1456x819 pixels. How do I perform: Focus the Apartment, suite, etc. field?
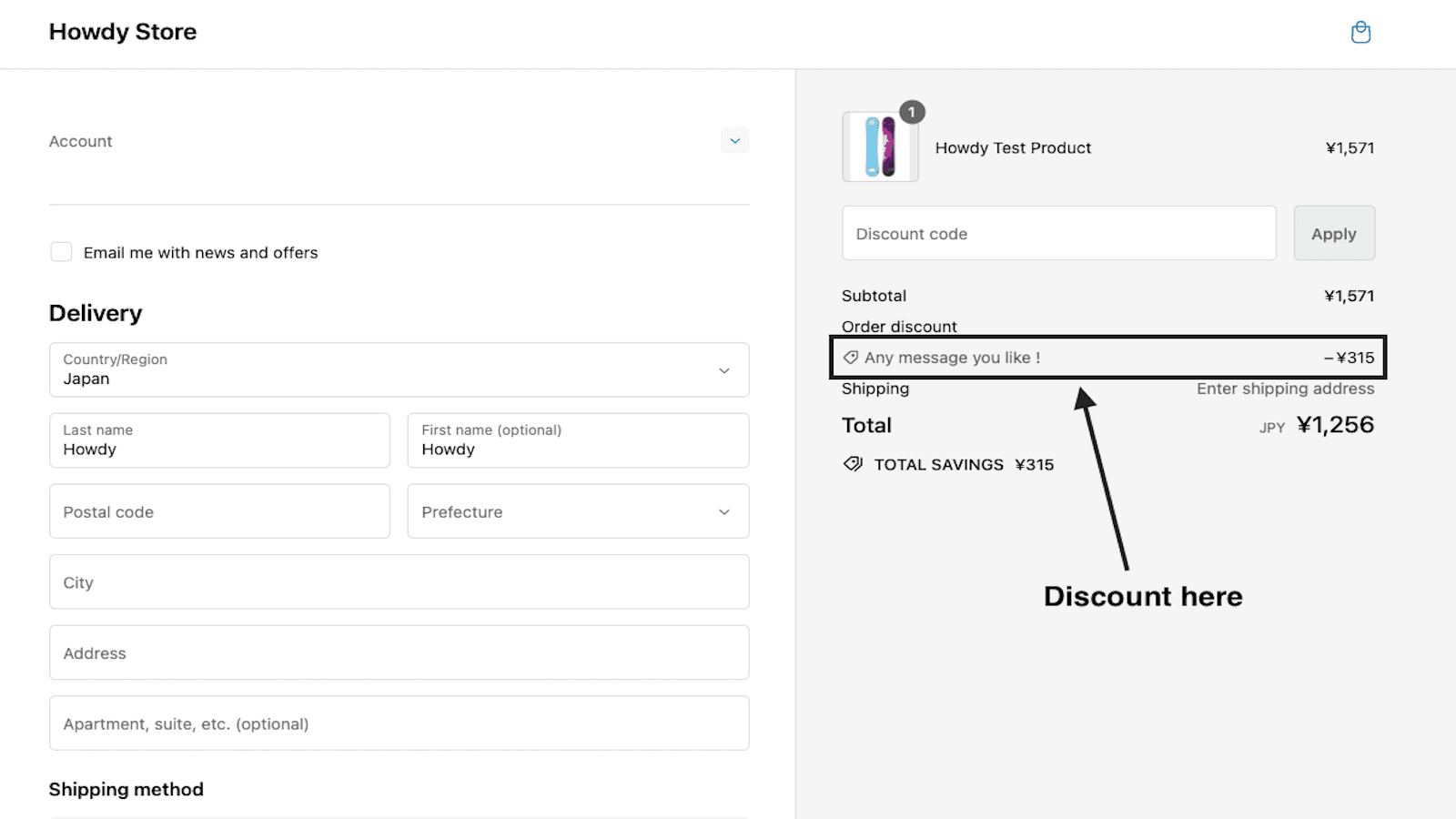tap(399, 723)
